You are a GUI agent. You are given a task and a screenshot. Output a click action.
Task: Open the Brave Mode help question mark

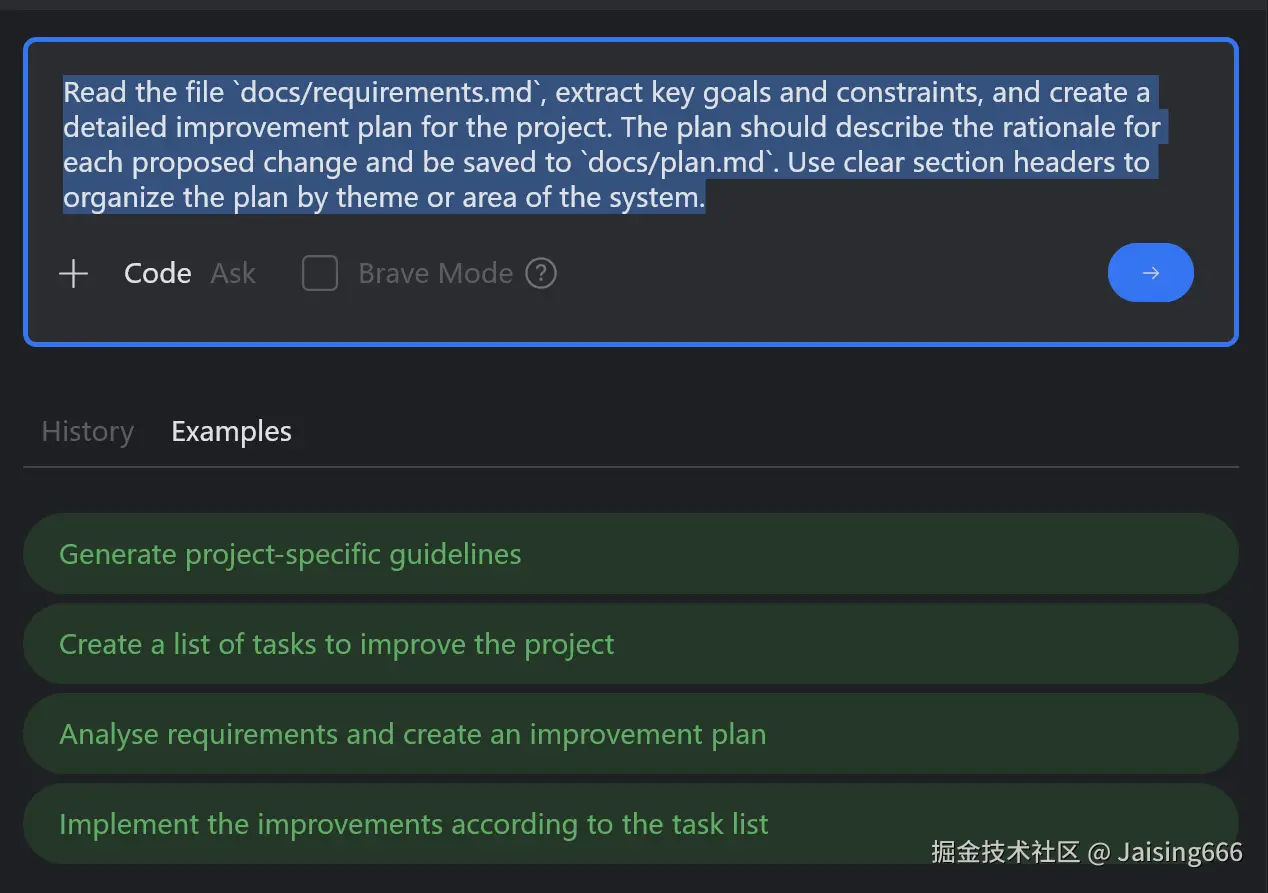[541, 273]
